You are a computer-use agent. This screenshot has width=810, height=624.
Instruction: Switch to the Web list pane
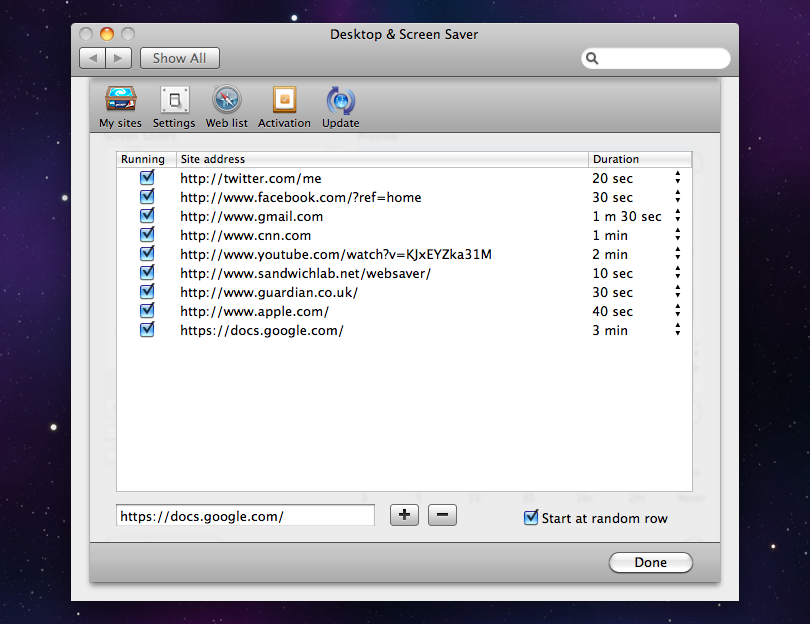pos(227,101)
